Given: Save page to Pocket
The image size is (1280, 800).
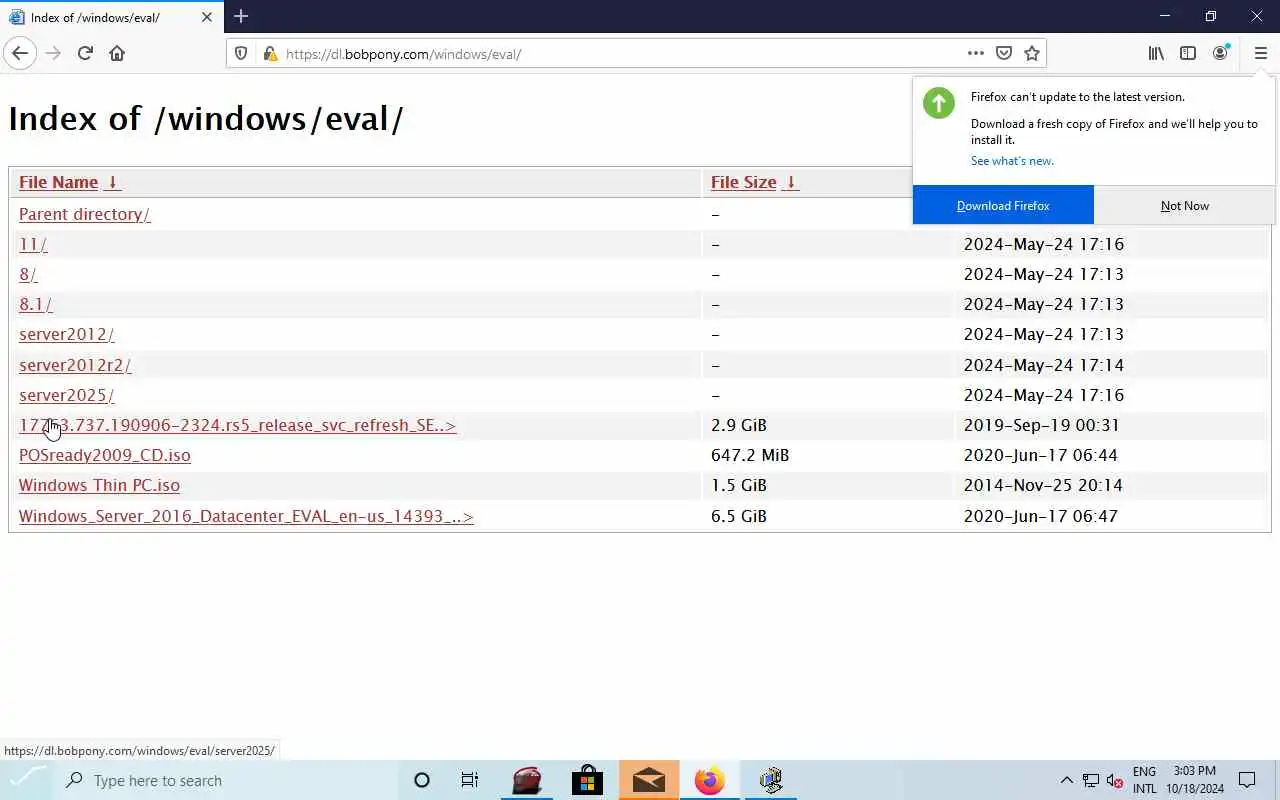Looking at the screenshot, I should tap(1004, 53).
